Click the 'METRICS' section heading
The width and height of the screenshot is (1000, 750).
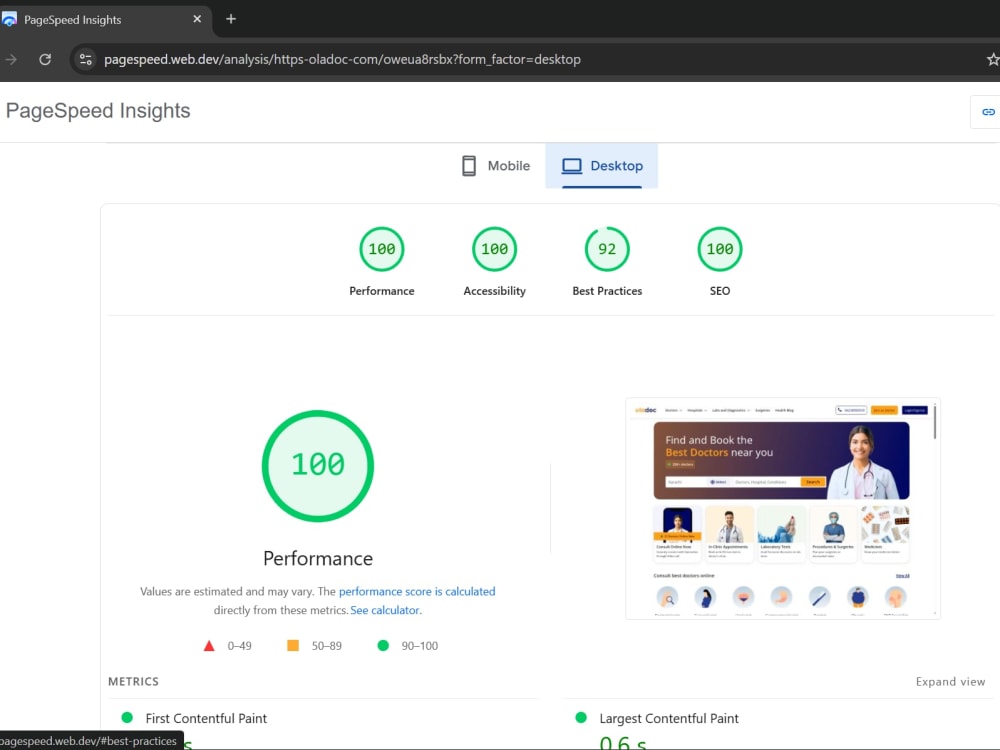coord(133,681)
